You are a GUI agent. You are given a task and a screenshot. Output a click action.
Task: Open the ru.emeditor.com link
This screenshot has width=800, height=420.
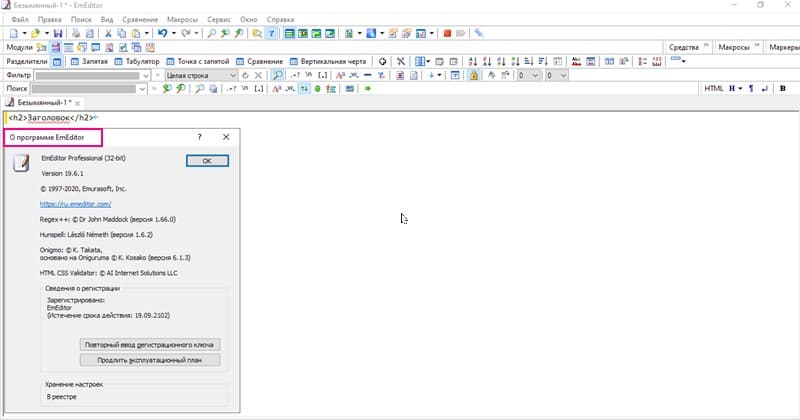[x=76, y=204]
